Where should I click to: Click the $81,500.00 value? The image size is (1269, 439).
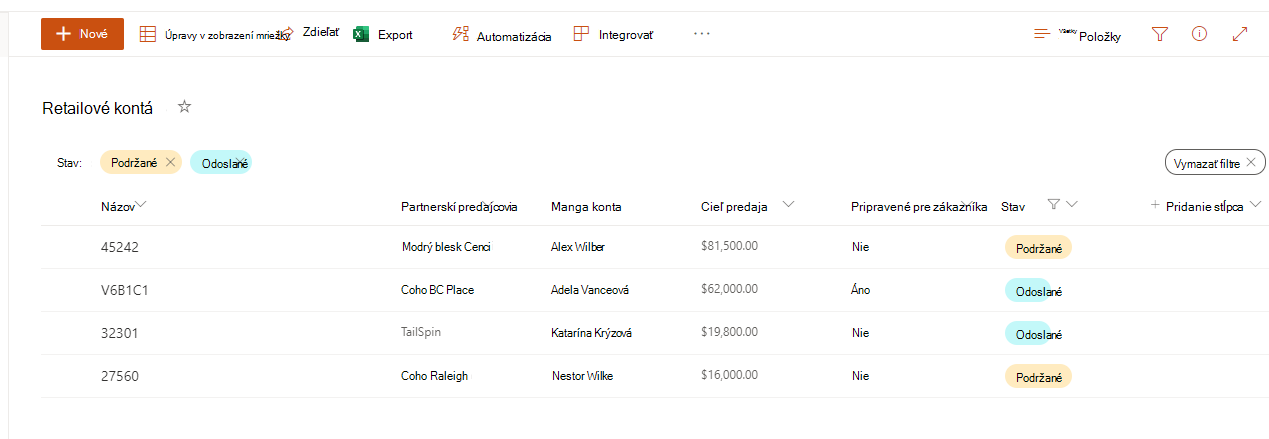tap(729, 245)
